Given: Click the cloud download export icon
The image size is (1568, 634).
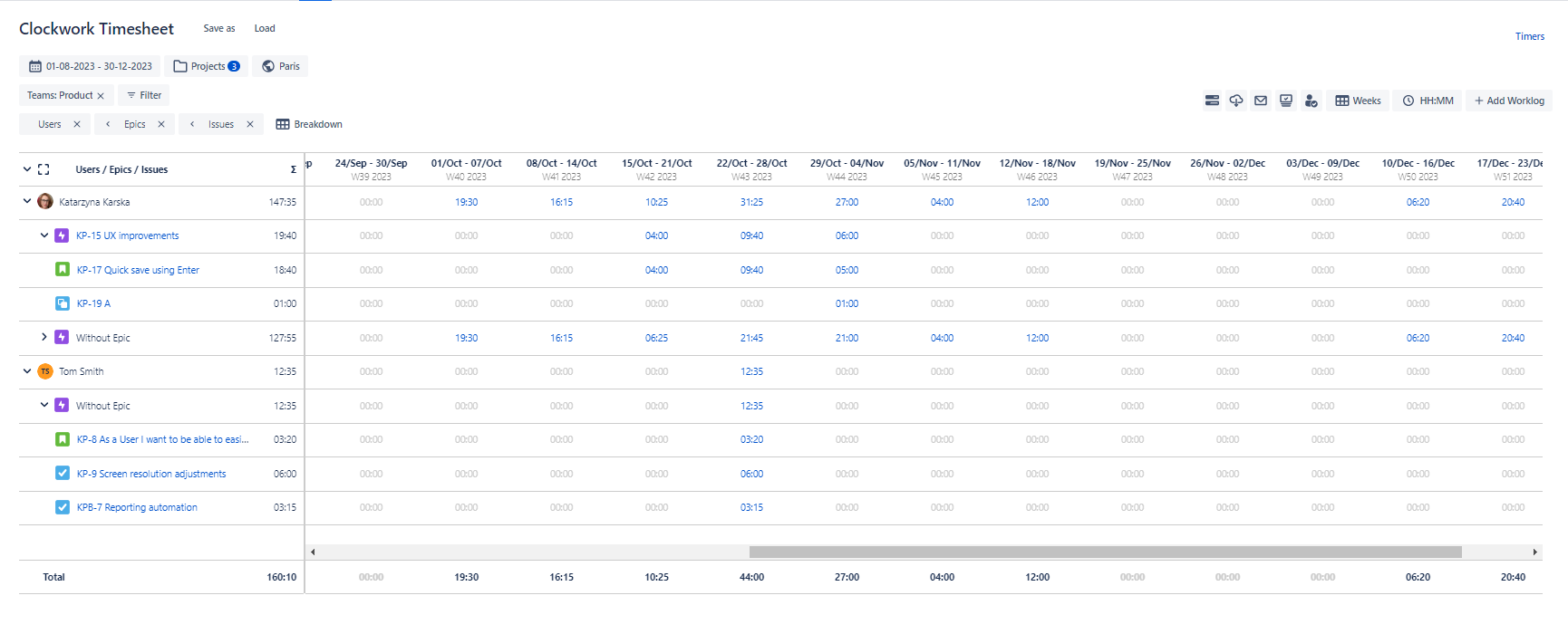Looking at the screenshot, I should pyautogui.click(x=1236, y=101).
